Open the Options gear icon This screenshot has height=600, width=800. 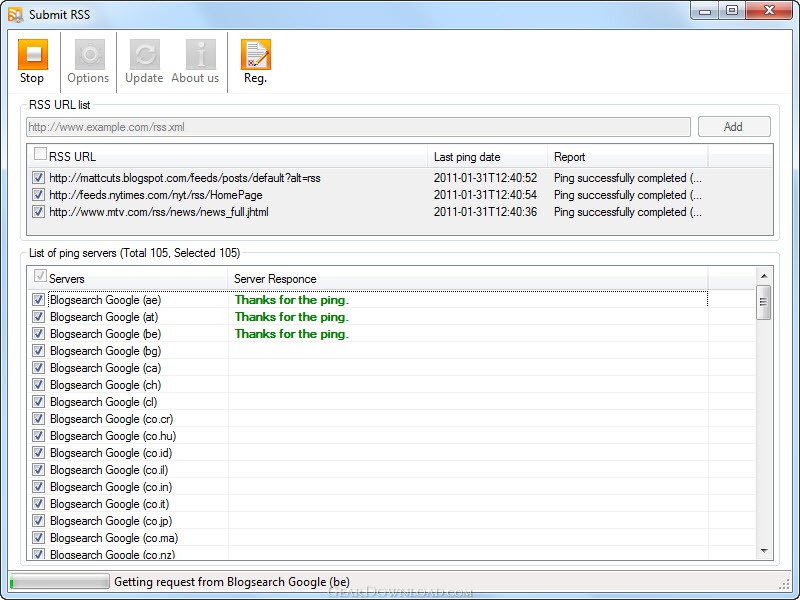tap(90, 55)
